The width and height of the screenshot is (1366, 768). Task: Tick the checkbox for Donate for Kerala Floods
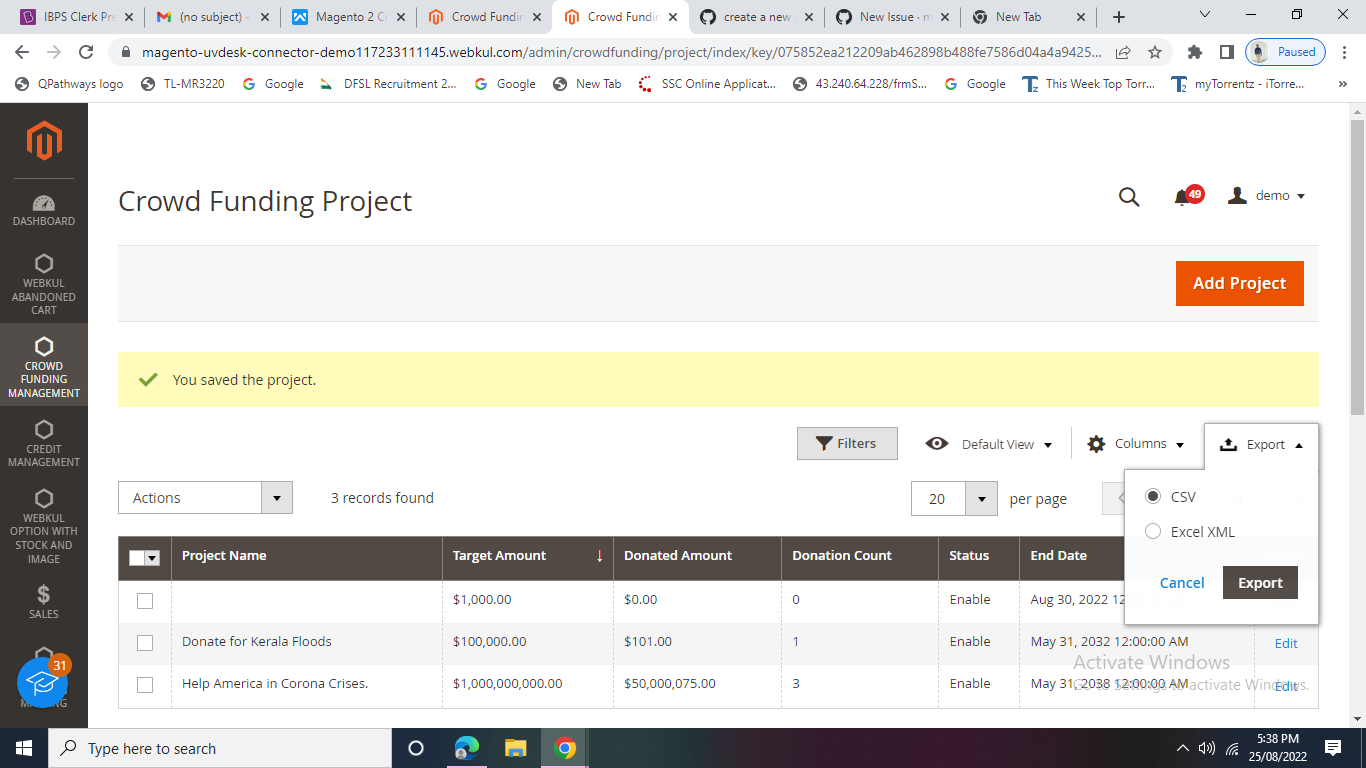point(145,642)
